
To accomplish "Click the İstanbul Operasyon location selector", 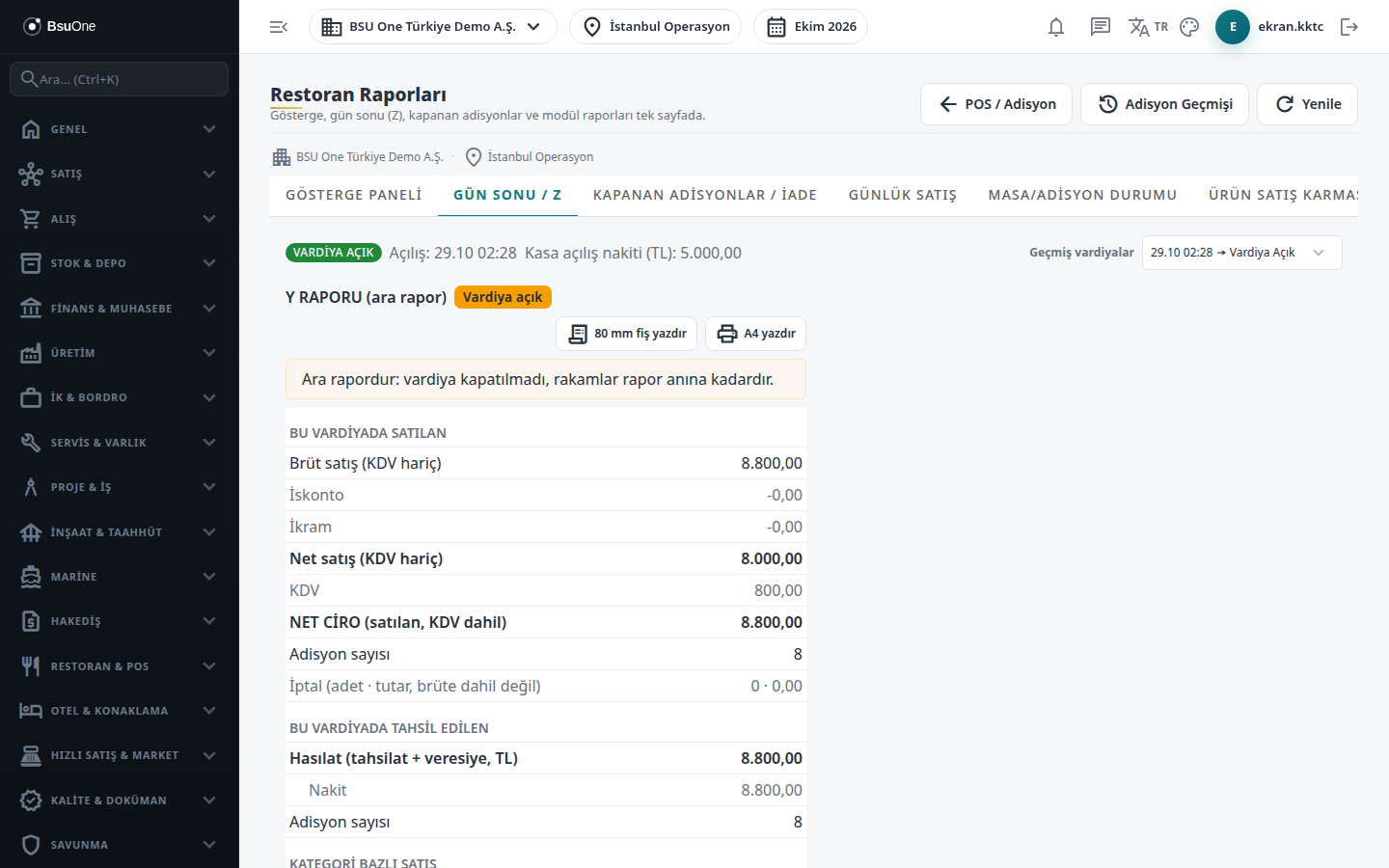I will click(x=656, y=27).
